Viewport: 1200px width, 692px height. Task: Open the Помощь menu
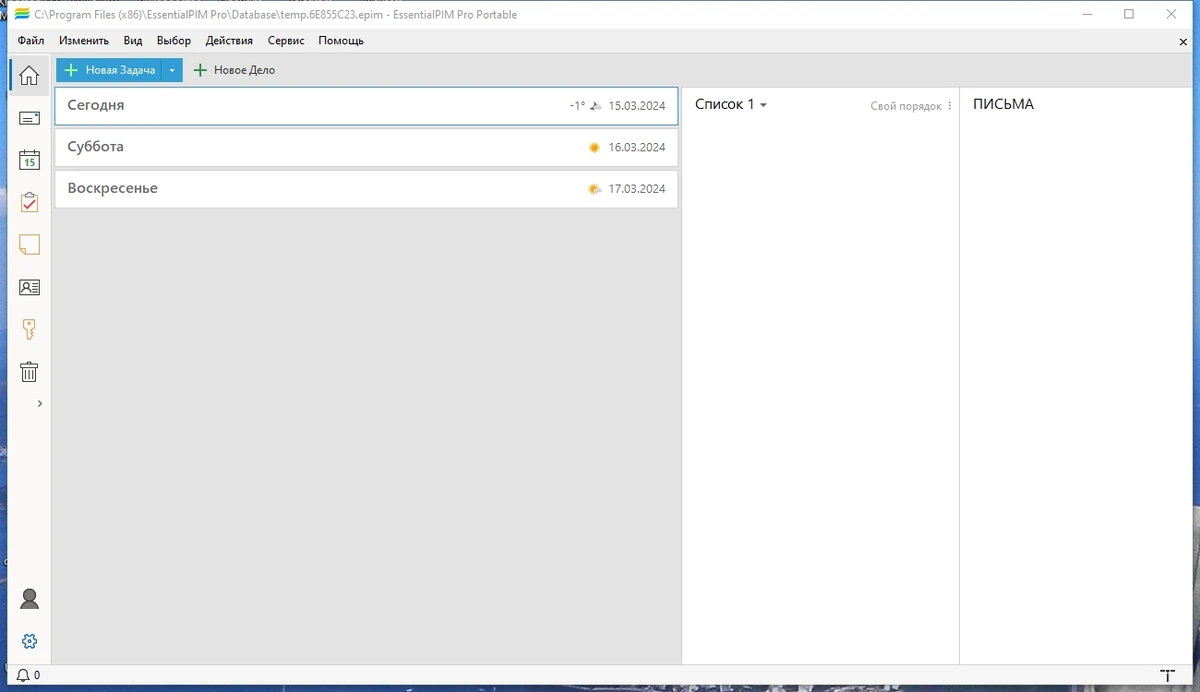tap(341, 41)
